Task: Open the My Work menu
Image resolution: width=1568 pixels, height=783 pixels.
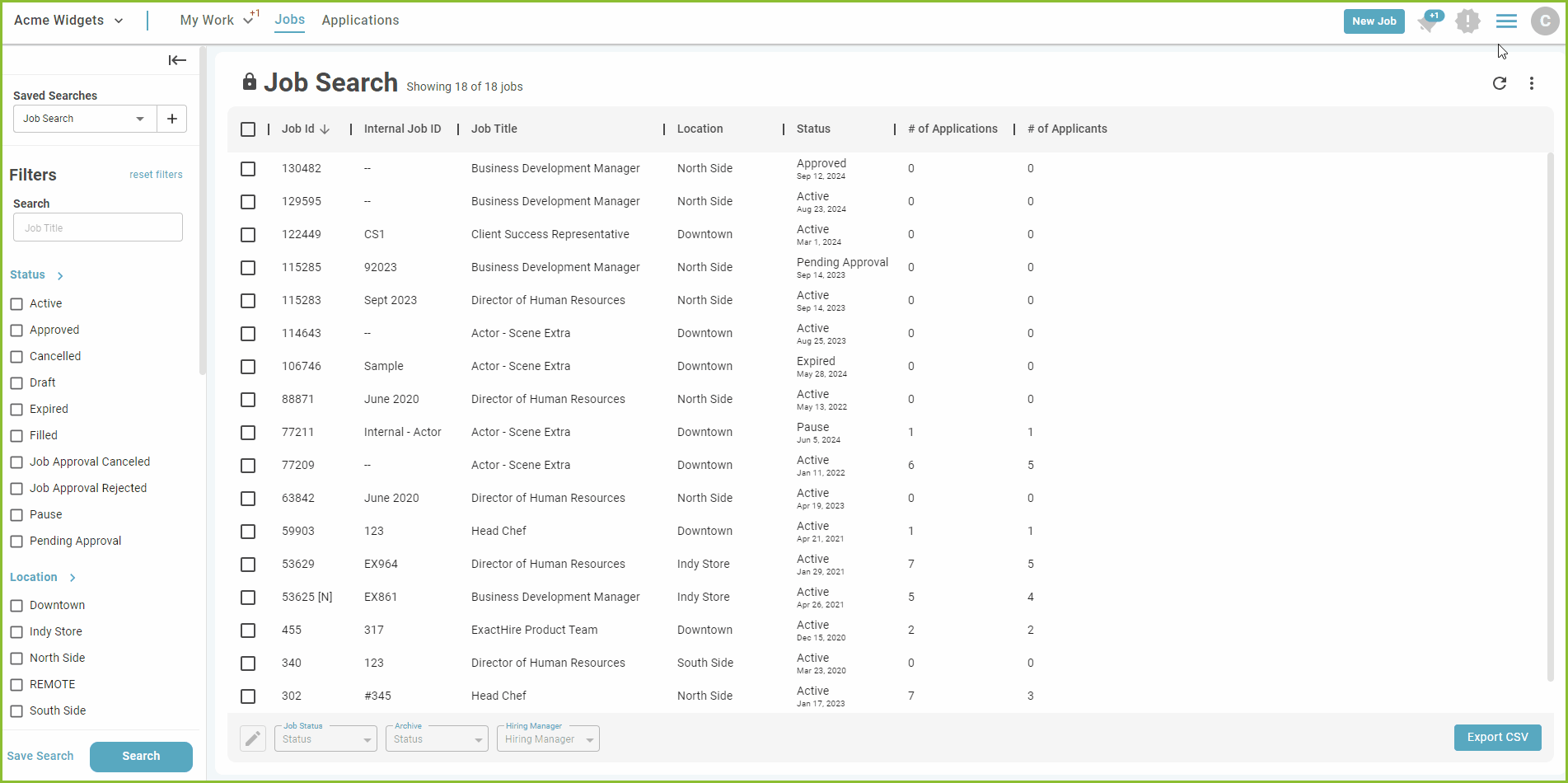Action: pos(208,20)
